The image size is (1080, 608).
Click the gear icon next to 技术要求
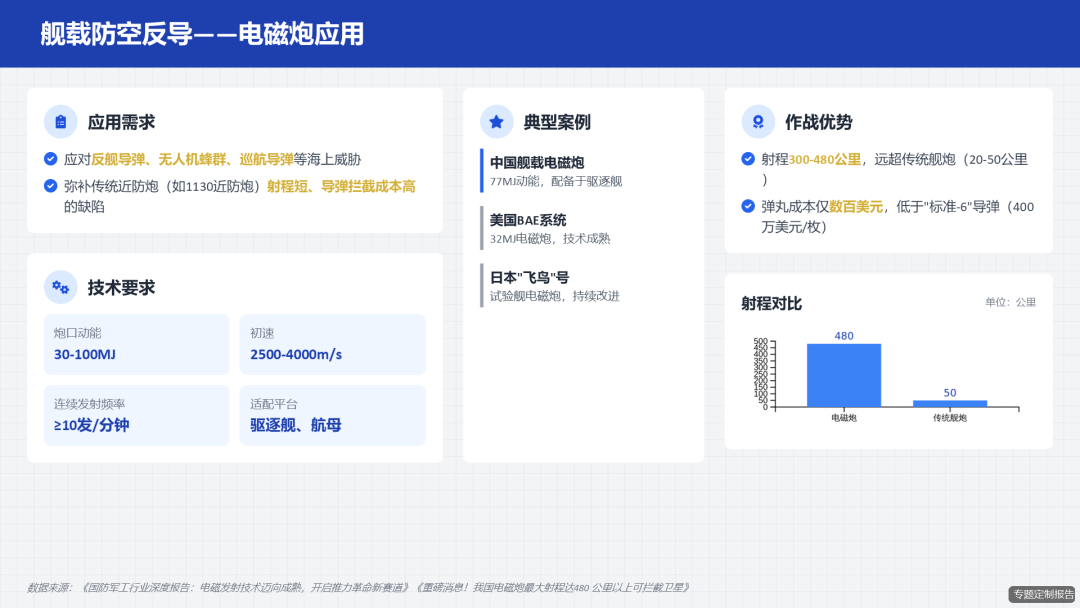click(62, 287)
